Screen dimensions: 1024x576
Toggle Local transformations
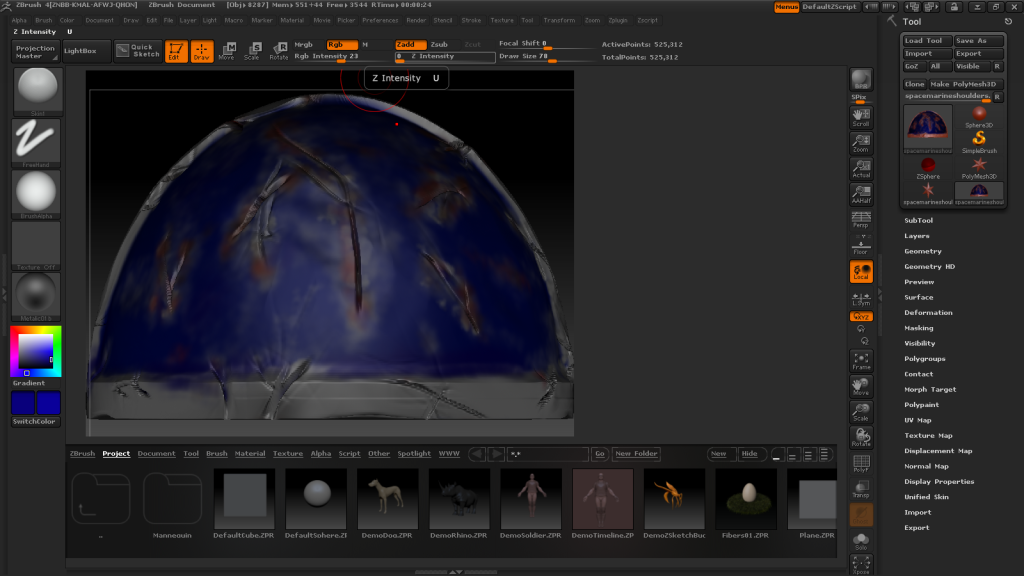(861, 272)
